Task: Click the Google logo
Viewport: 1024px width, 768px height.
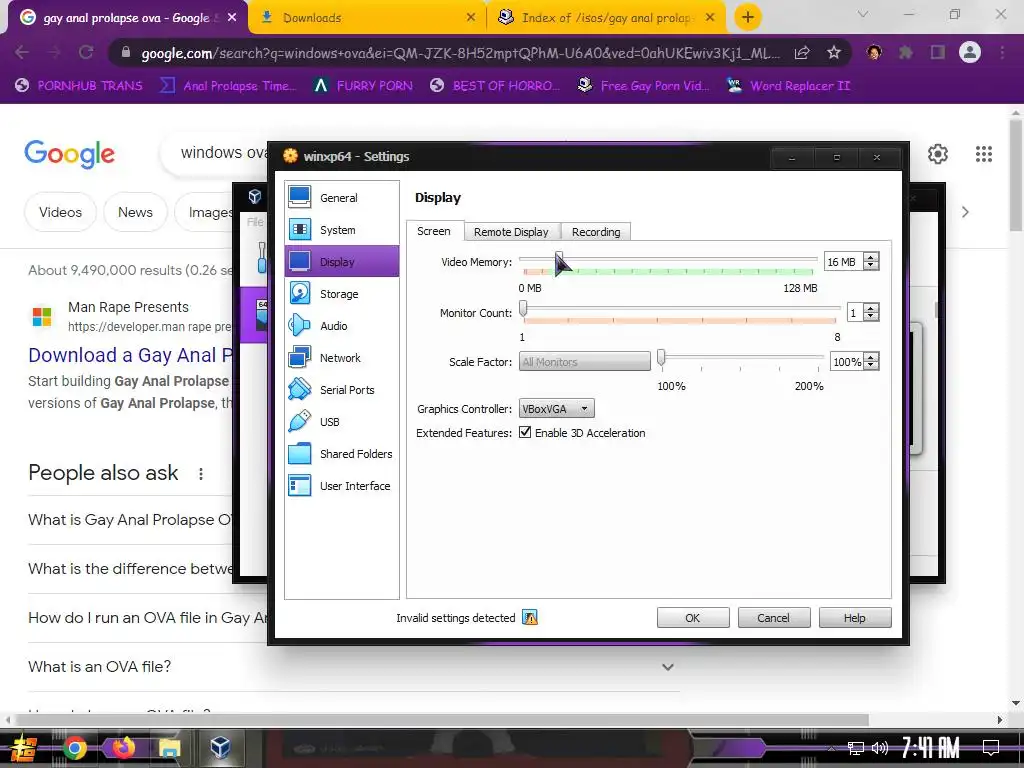Action: [x=69, y=154]
